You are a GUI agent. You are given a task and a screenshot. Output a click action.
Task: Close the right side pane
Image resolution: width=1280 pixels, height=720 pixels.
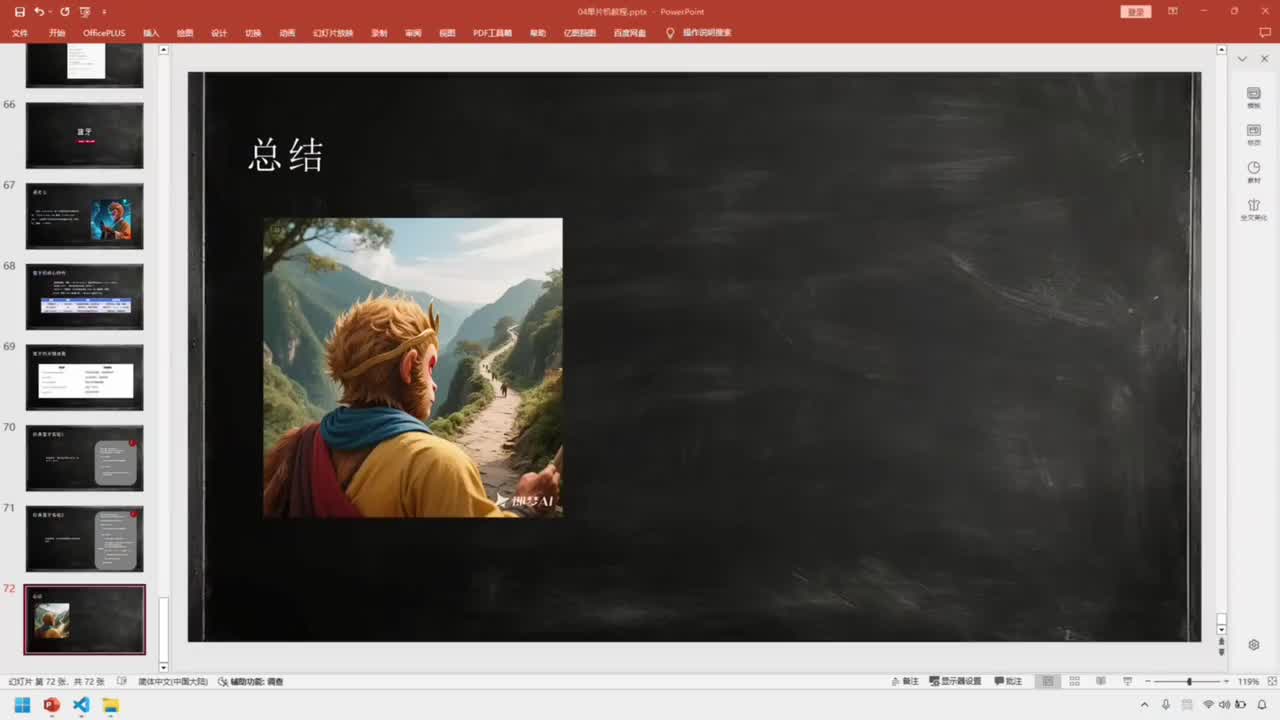1265,59
